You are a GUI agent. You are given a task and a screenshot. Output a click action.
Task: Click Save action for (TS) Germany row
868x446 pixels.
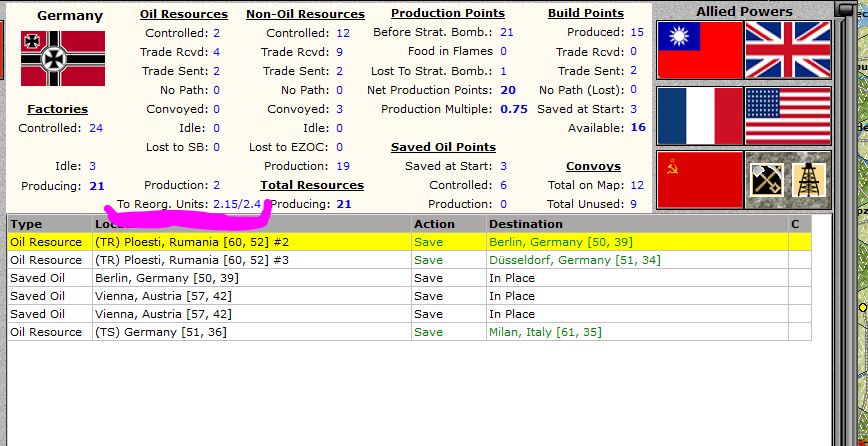[x=428, y=332]
